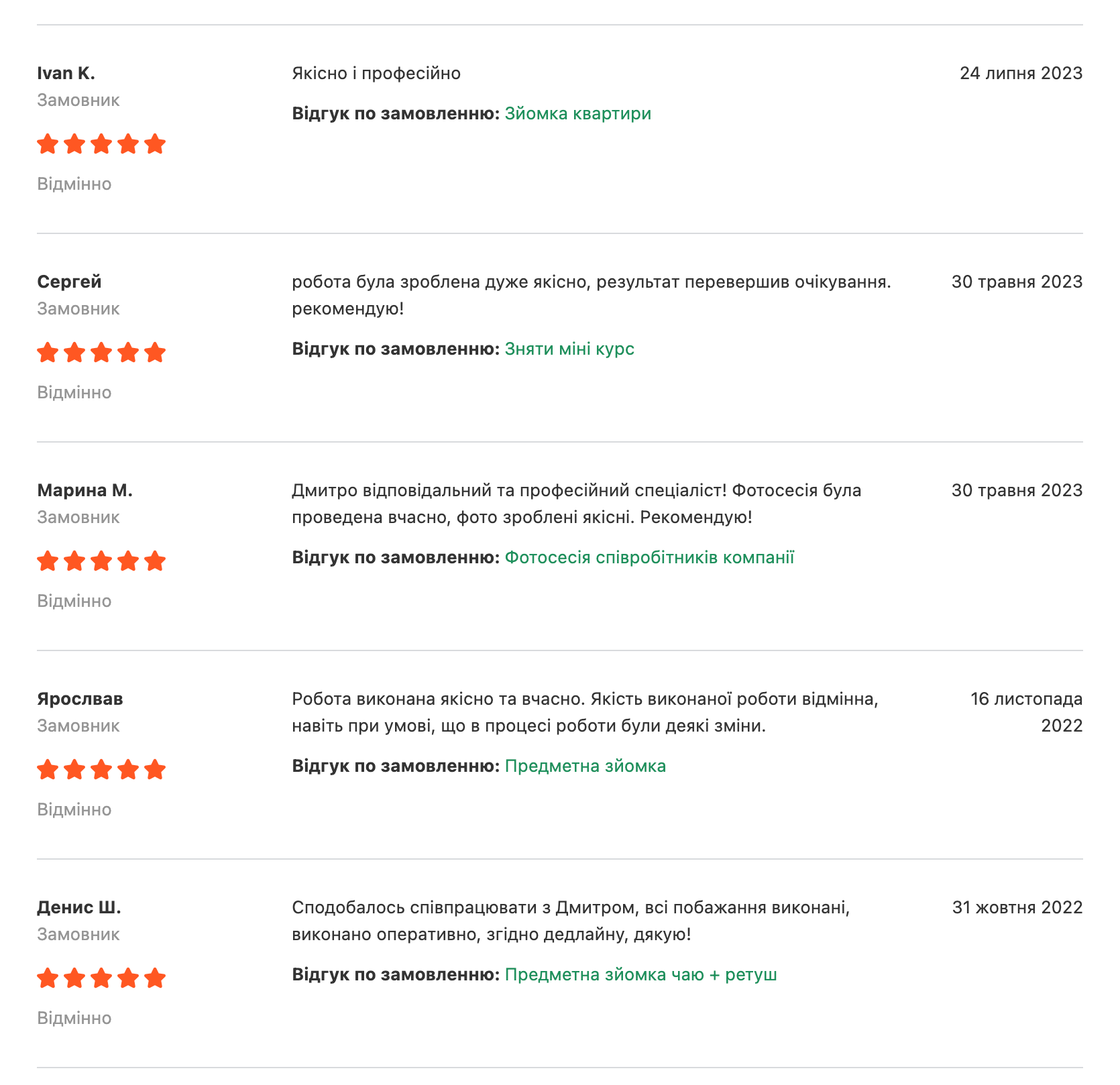Click the fourth star in Денис Ш.'s rating
1120x1085 pixels.
click(x=128, y=978)
